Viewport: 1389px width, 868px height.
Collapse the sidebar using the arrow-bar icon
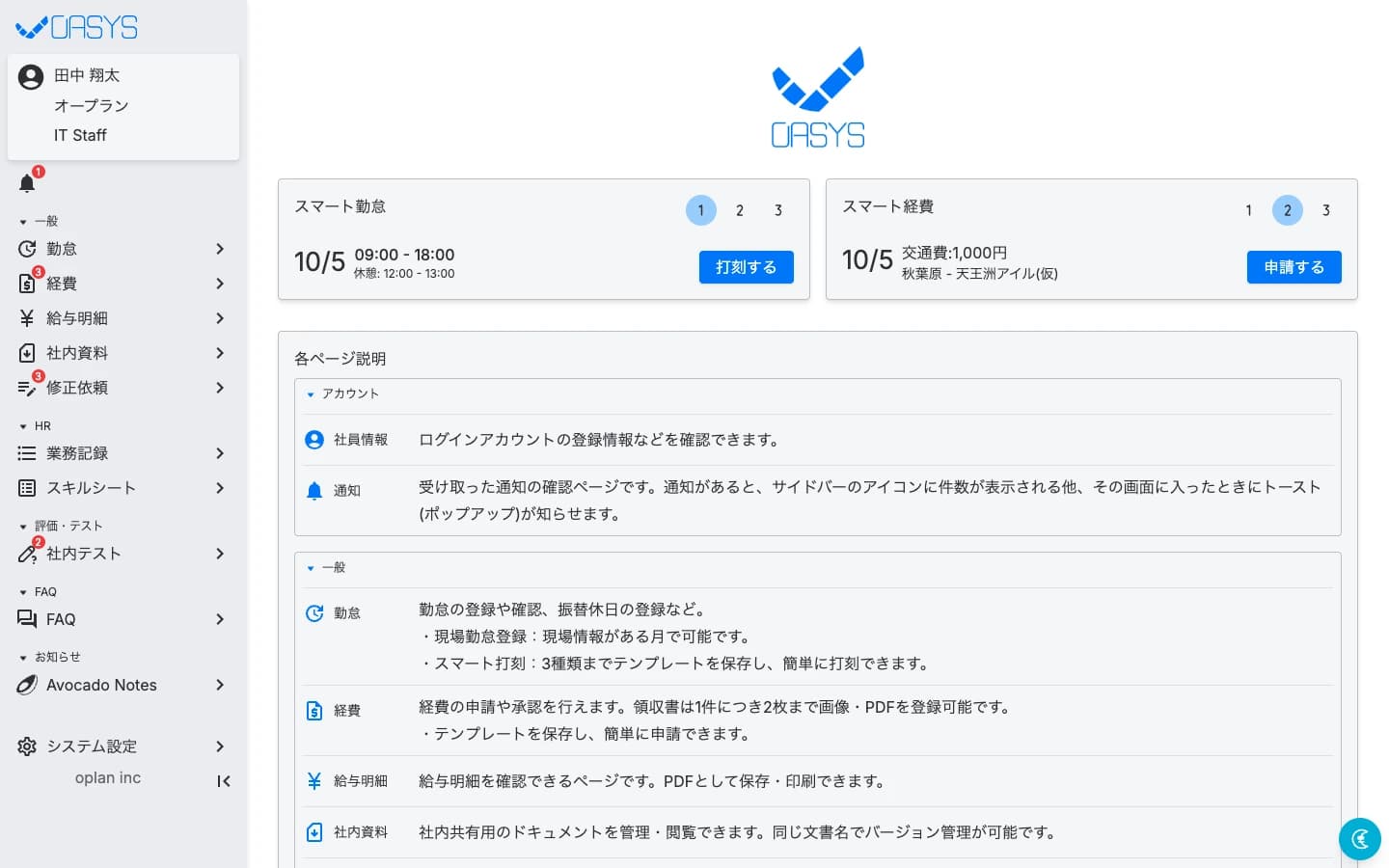224,781
